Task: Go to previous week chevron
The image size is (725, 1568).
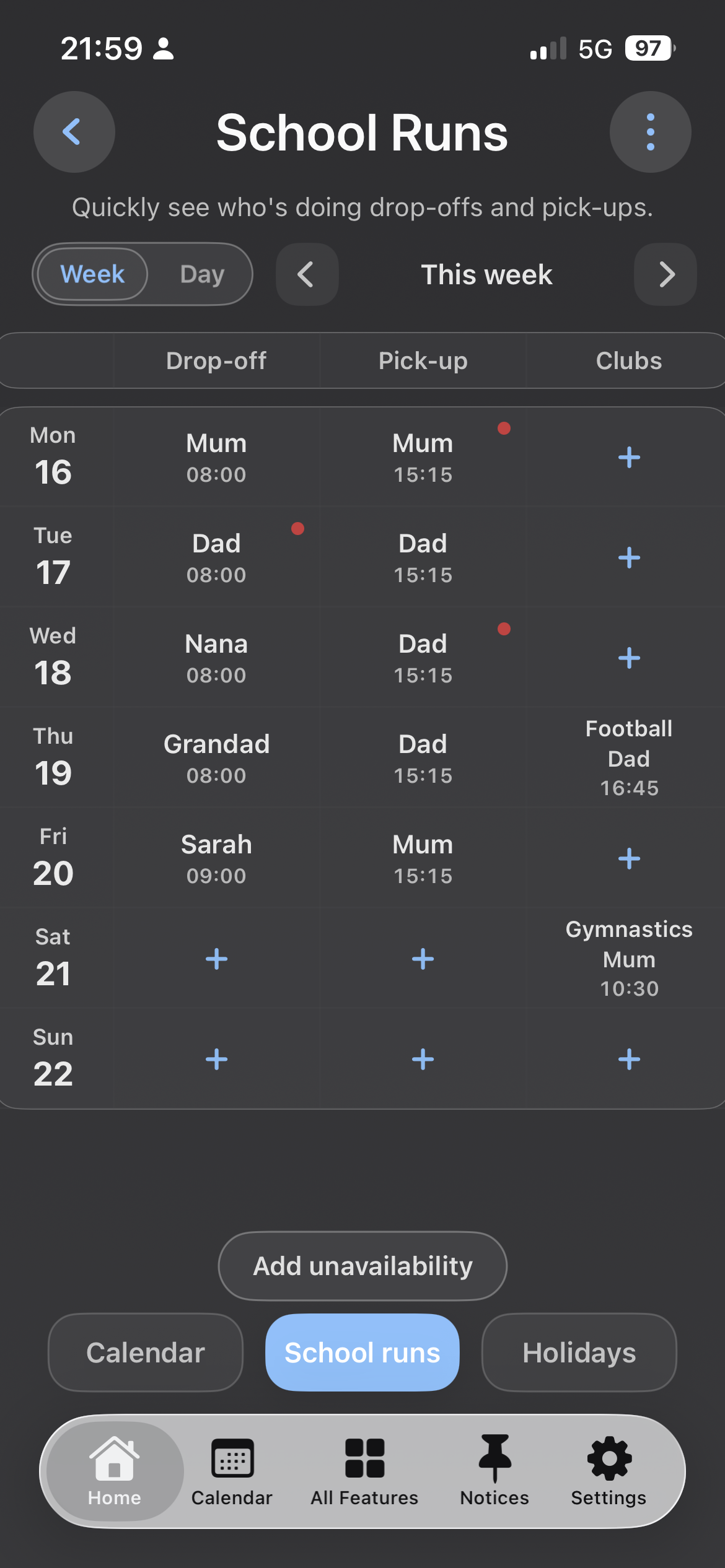Action: [307, 274]
